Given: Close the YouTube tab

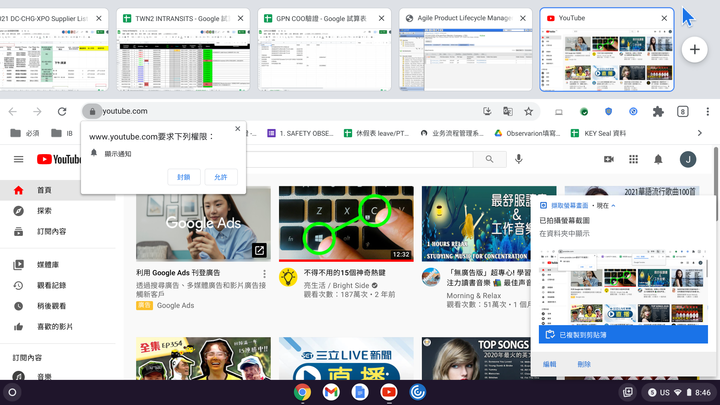Looking at the screenshot, I should pyautogui.click(x=664, y=18).
